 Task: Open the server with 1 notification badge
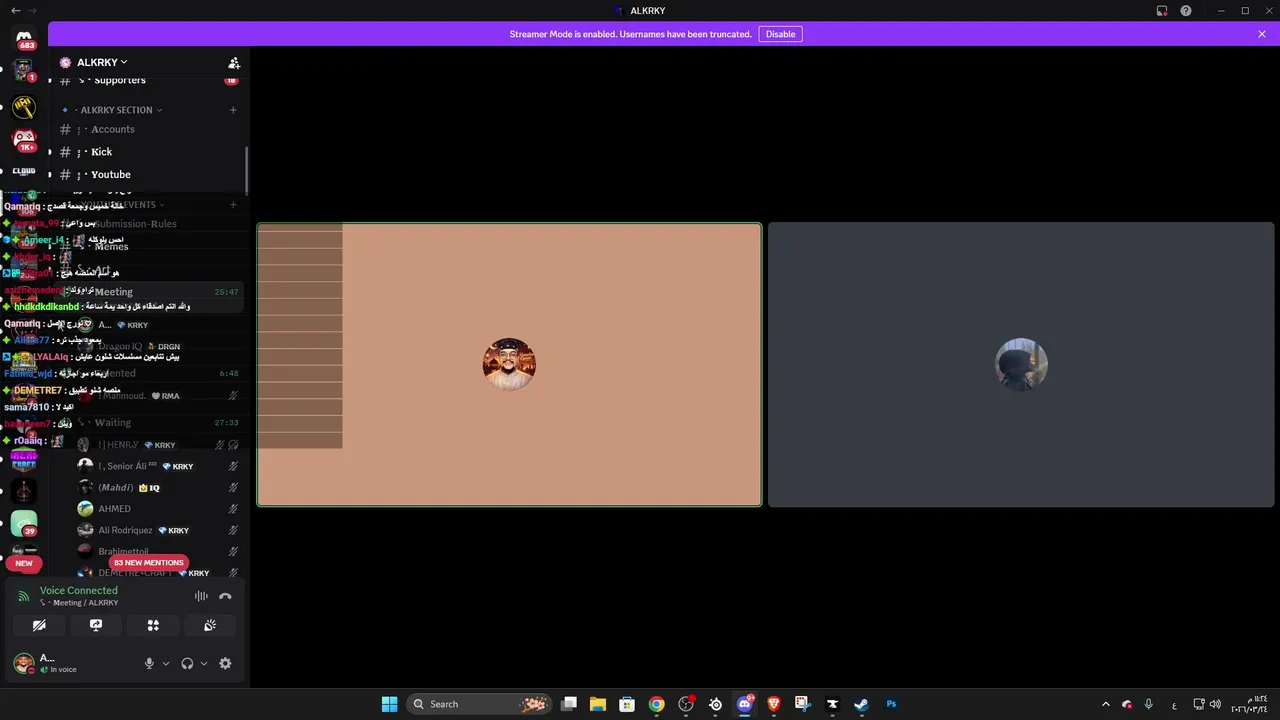(24, 72)
